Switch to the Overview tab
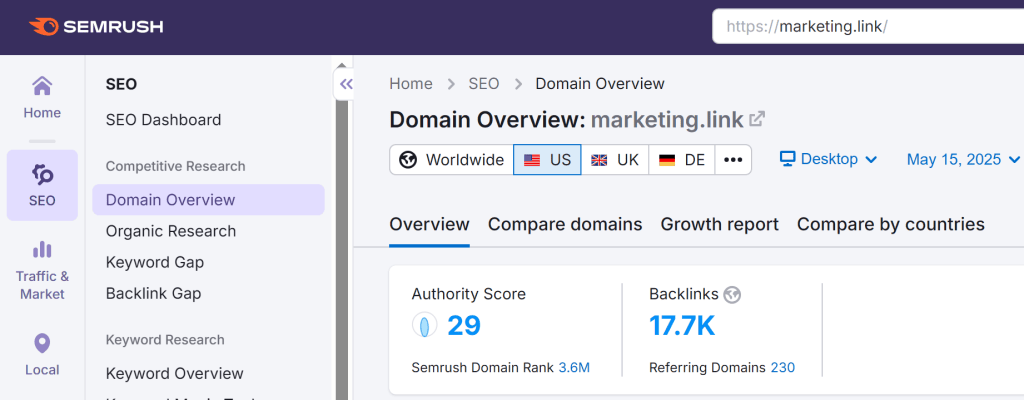Viewport: 1024px width, 400px height. [429, 224]
